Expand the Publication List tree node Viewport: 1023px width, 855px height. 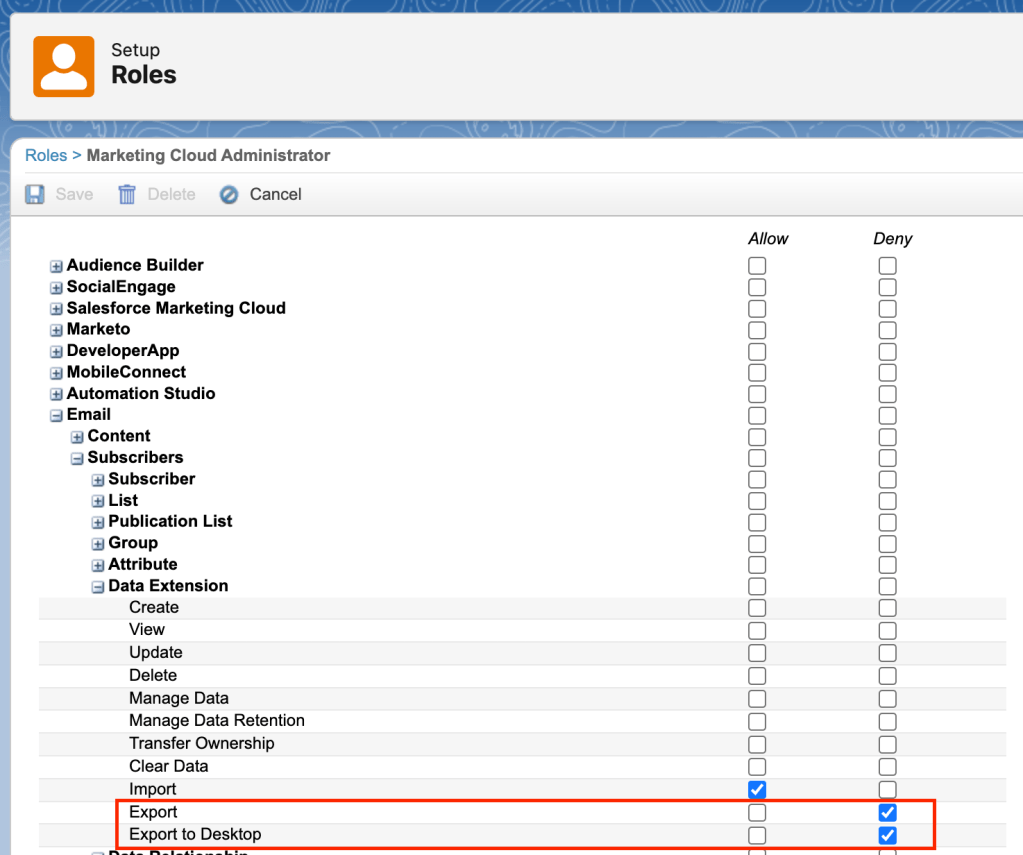[97, 522]
